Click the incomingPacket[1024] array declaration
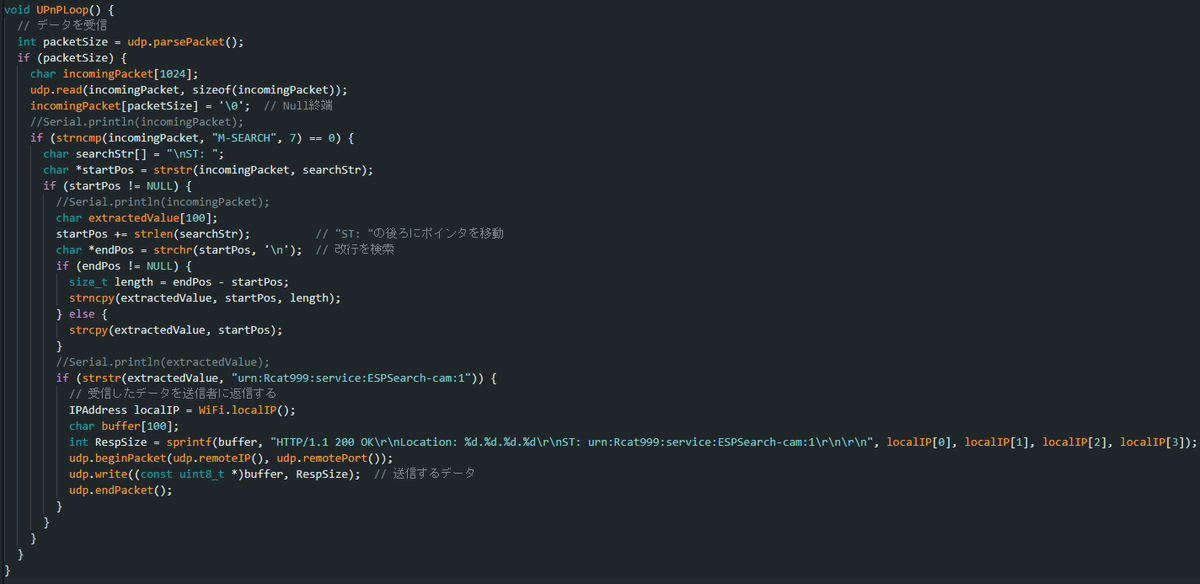The image size is (1200, 584). click(131, 73)
